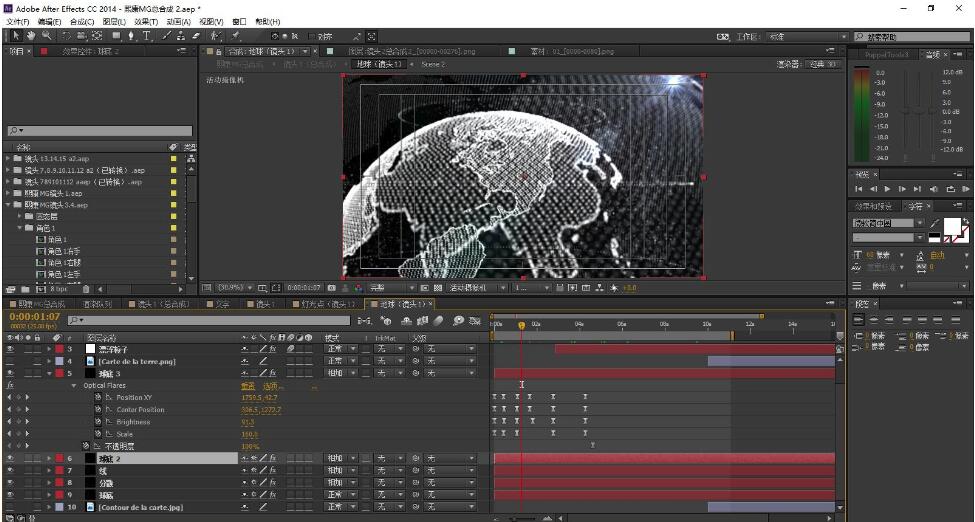
Task: Switch to the 文字 timeline tab
Action: 222,304
